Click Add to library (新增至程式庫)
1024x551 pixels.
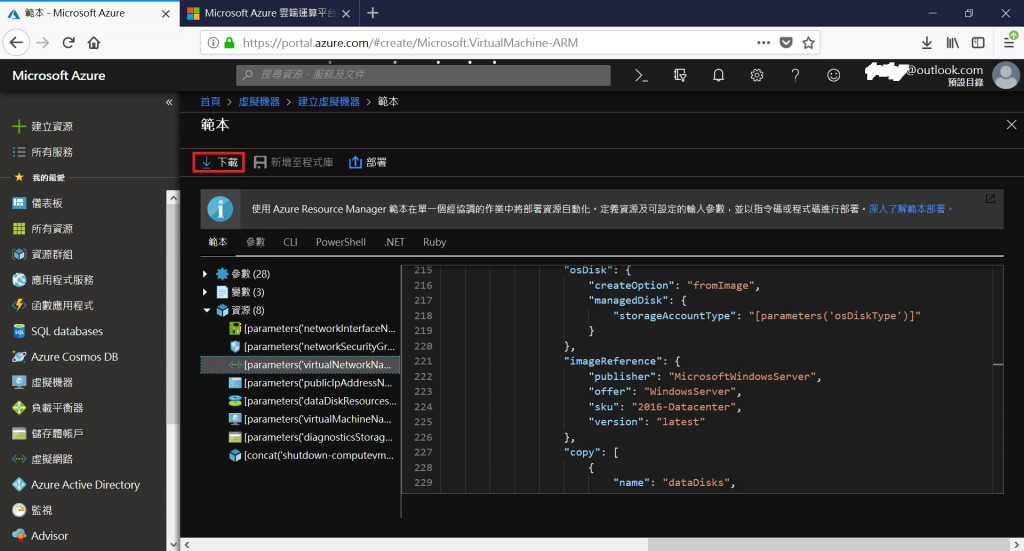pos(293,162)
